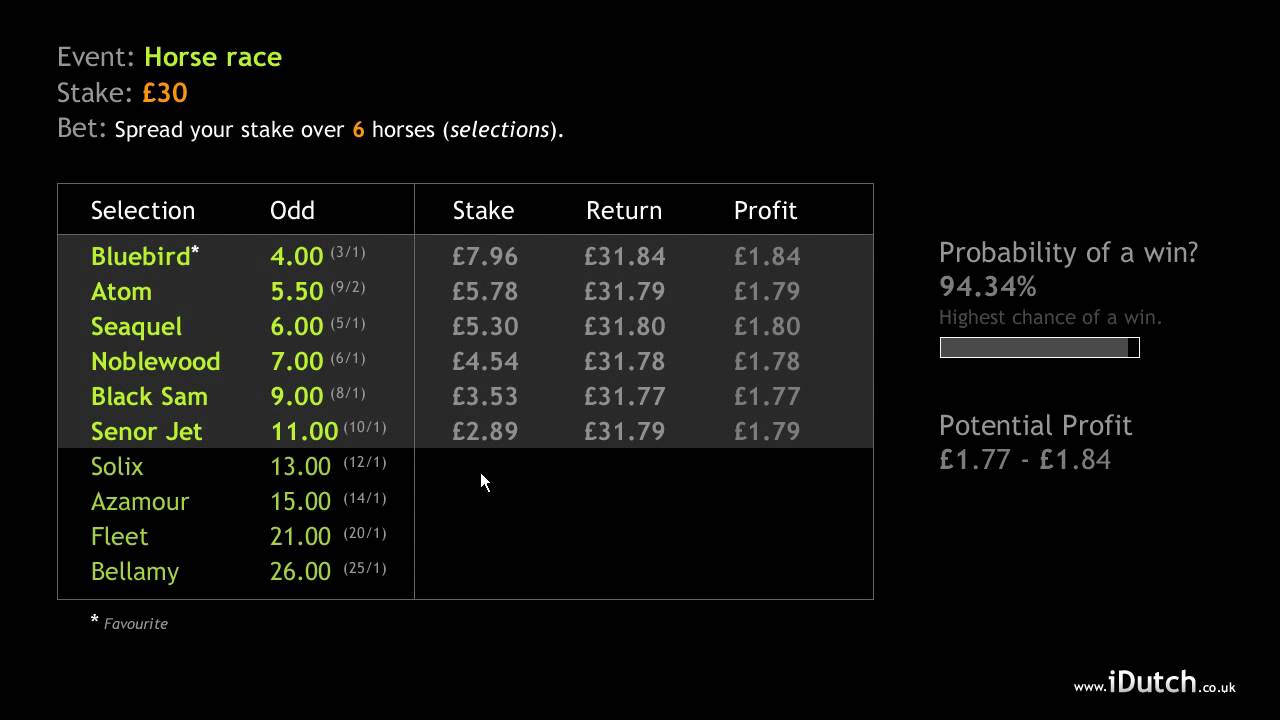
Task: Select the Bluebird favourite selection
Action: coord(141,256)
